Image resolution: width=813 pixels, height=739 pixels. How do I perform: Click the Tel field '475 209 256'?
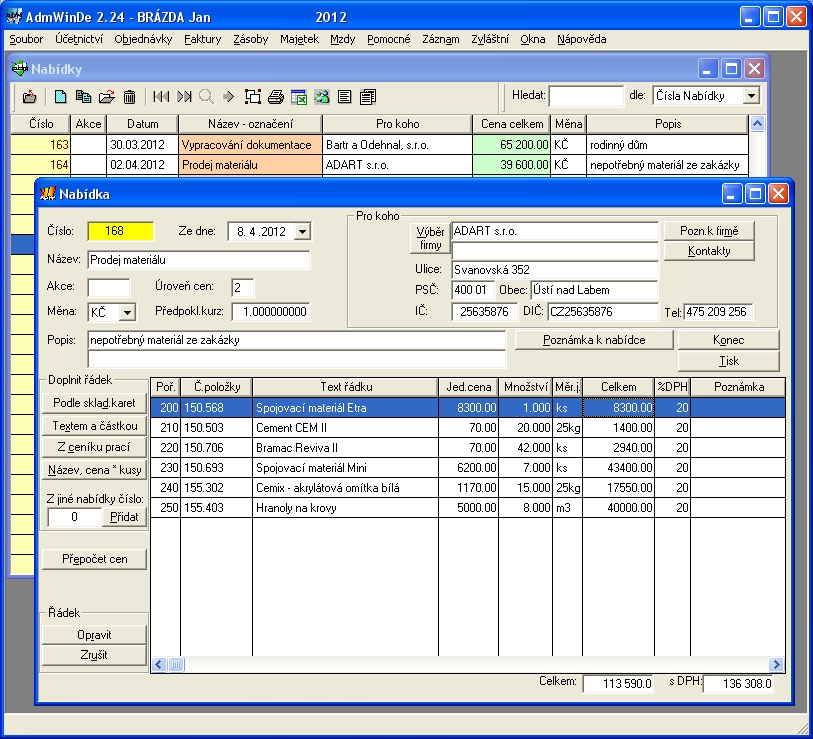[x=718, y=312]
